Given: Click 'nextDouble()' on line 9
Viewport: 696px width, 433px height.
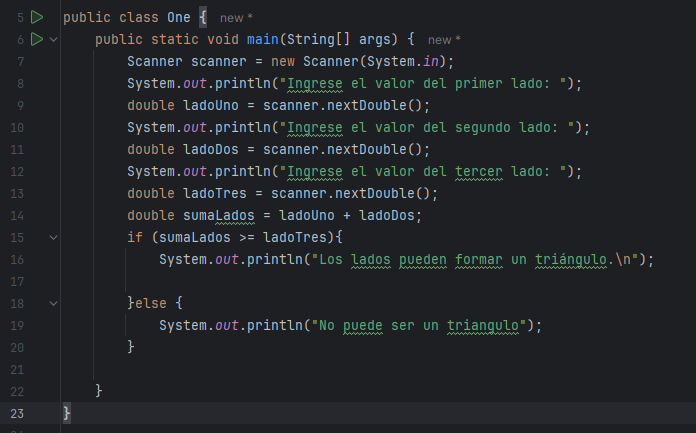Looking at the screenshot, I should coord(374,105).
